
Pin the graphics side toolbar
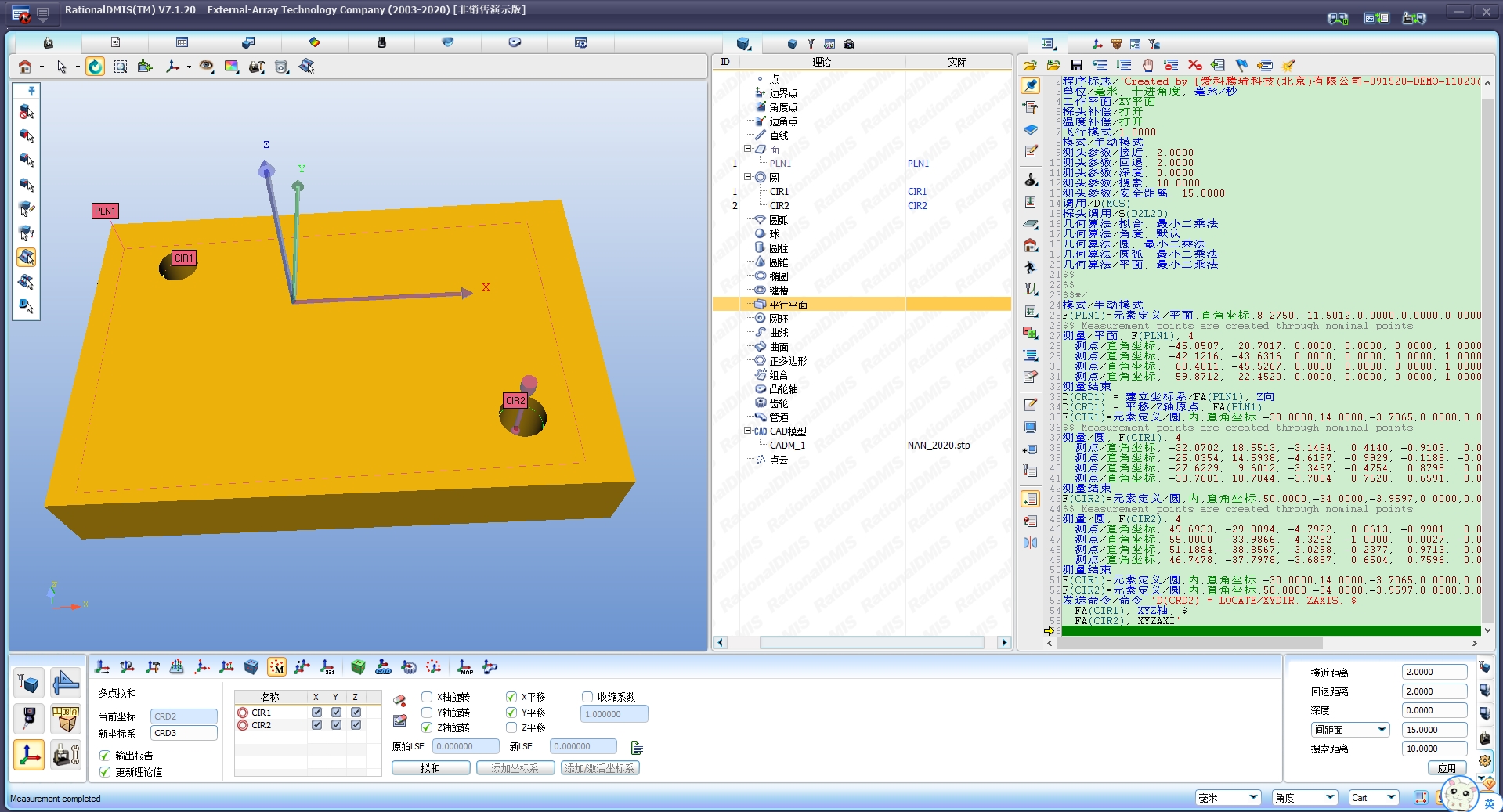(x=31, y=91)
